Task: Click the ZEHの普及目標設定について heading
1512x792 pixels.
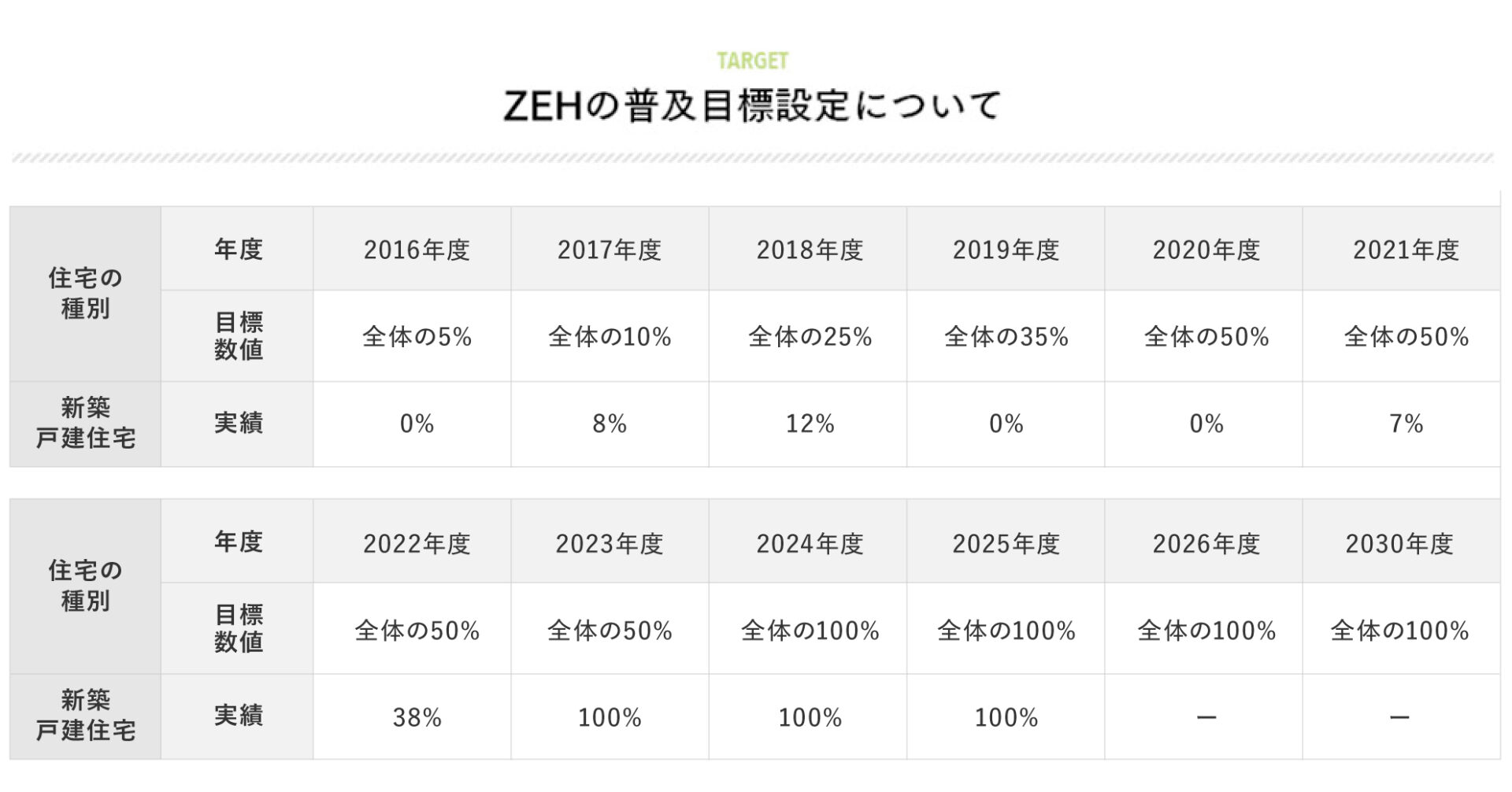Action: (752, 105)
